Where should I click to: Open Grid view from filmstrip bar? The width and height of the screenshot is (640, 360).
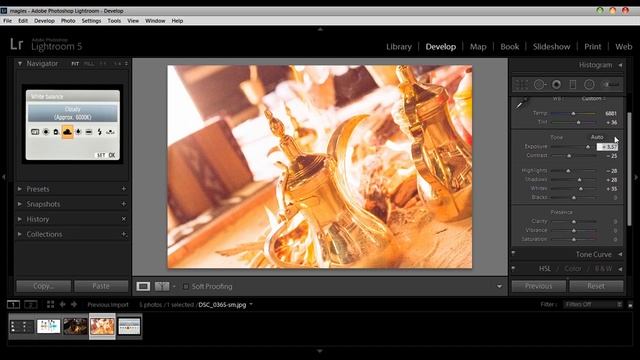(x=50, y=304)
